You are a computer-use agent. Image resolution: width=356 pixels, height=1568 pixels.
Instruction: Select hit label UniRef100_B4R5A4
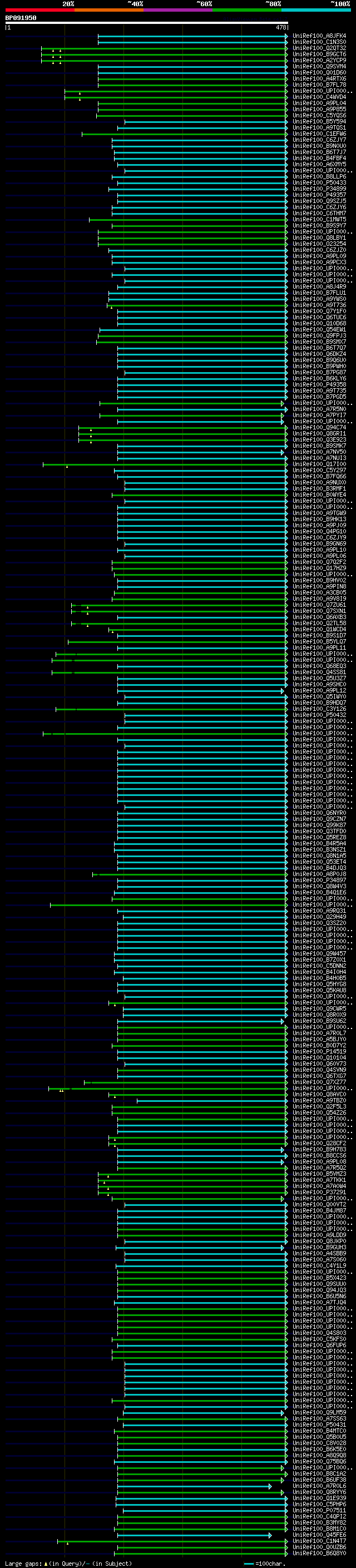click(x=319, y=844)
